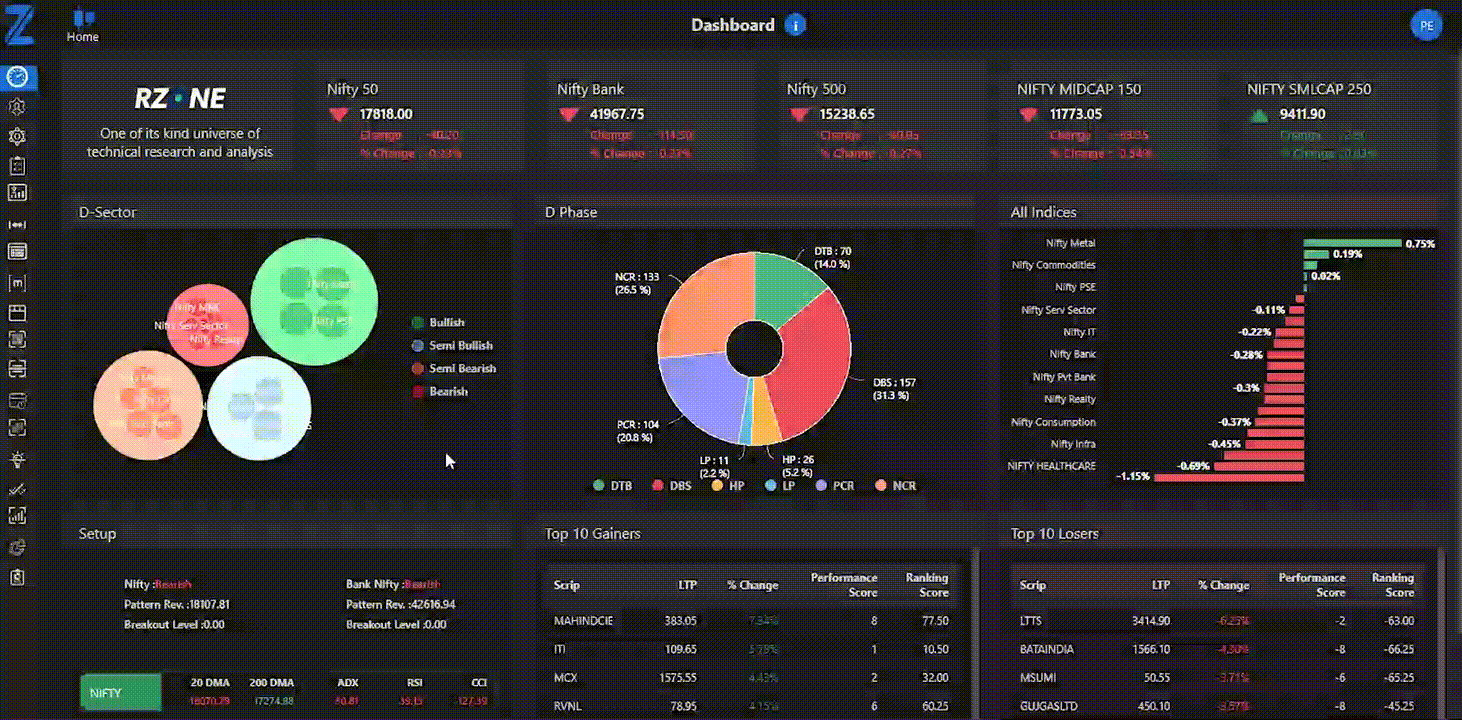Click the red down arrow for Nifty Bank
Image resolution: width=1462 pixels, height=720 pixels.
pos(569,115)
